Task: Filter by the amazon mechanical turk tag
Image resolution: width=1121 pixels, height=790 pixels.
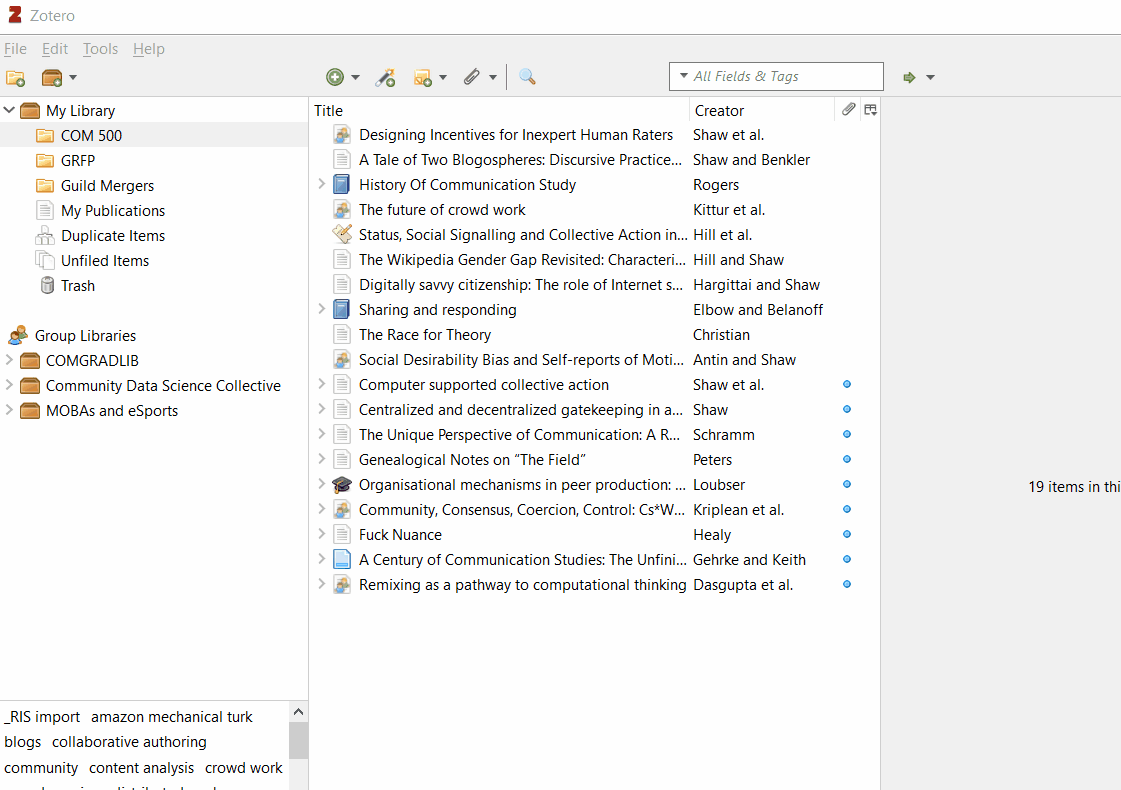Action: (x=172, y=716)
